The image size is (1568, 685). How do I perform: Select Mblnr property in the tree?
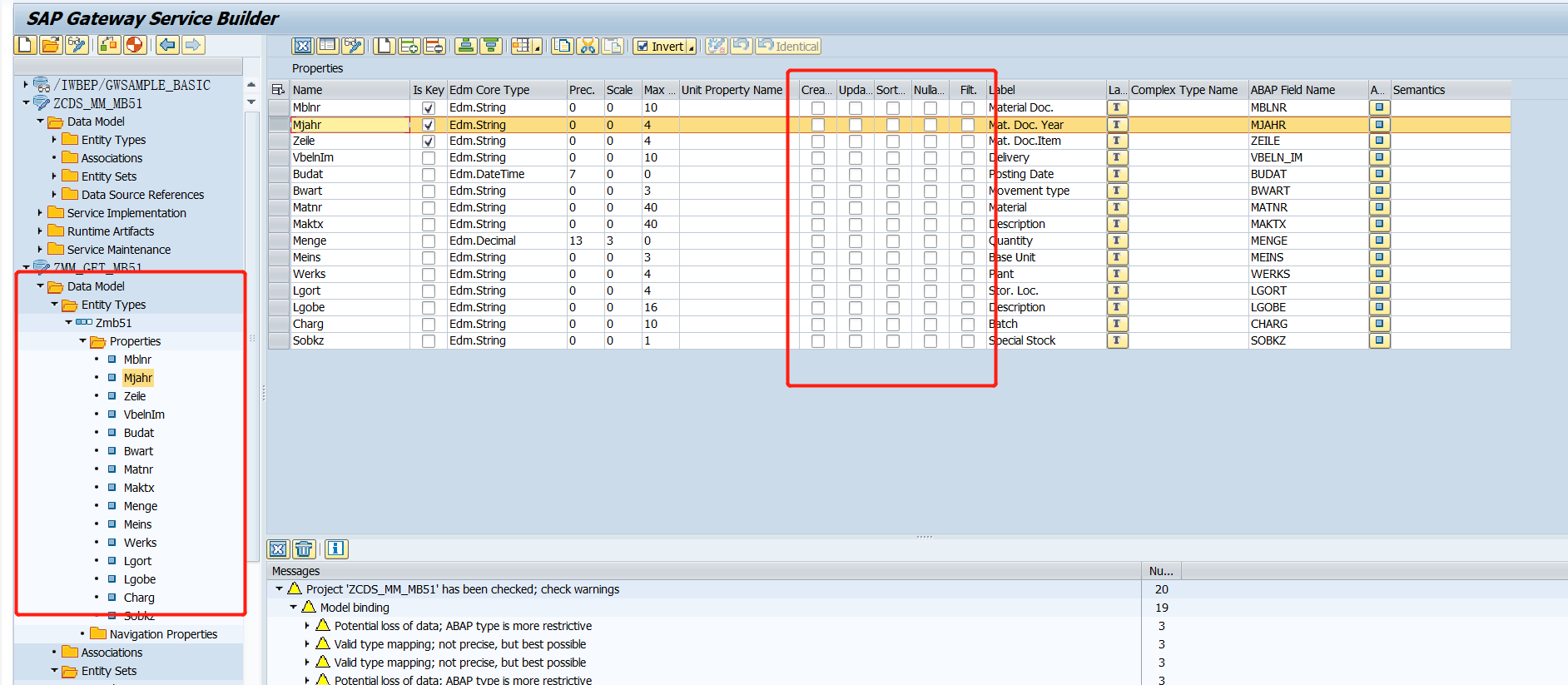(x=137, y=360)
